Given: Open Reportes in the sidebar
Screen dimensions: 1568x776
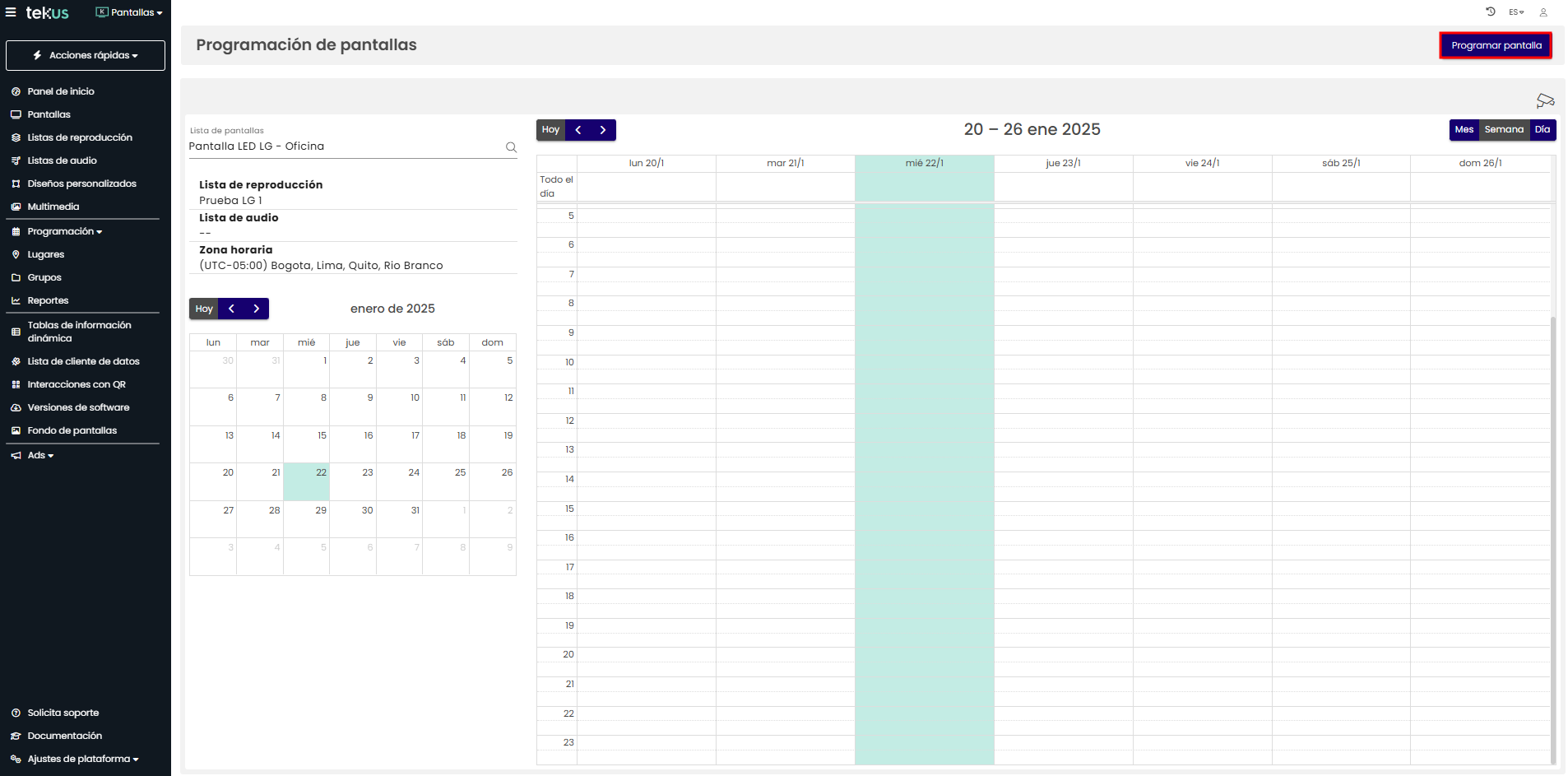Looking at the screenshot, I should pos(48,300).
